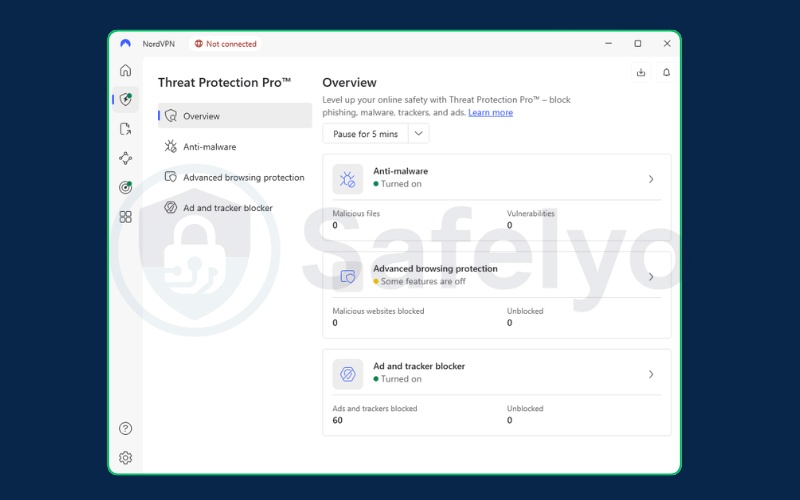The width and height of the screenshot is (800, 500).
Task: Click the 'Malicious files' label
Action: pyautogui.click(x=356, y=213)
